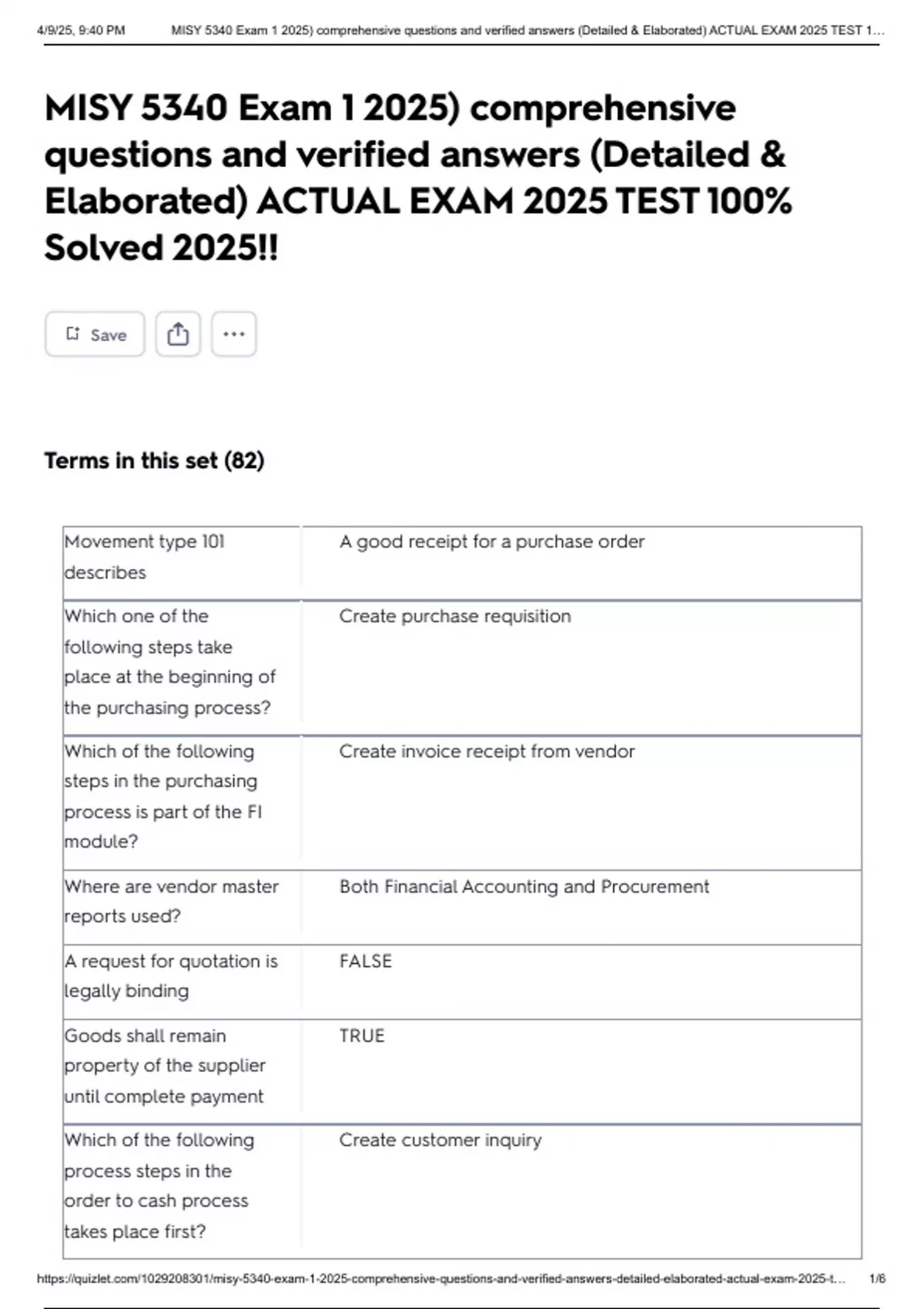Click the "Create invoice receipt from vendor" definition
Screen dimensions: 924x1309
[487, 752]
